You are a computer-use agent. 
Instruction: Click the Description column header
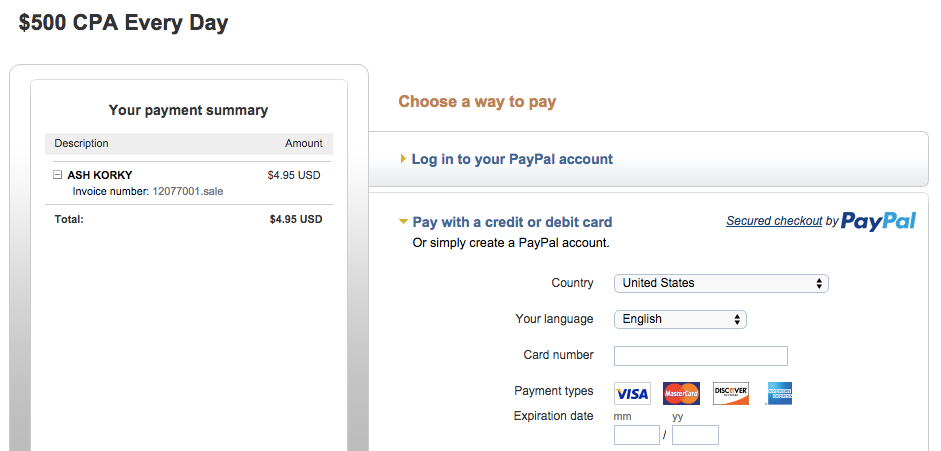[82, 143]
